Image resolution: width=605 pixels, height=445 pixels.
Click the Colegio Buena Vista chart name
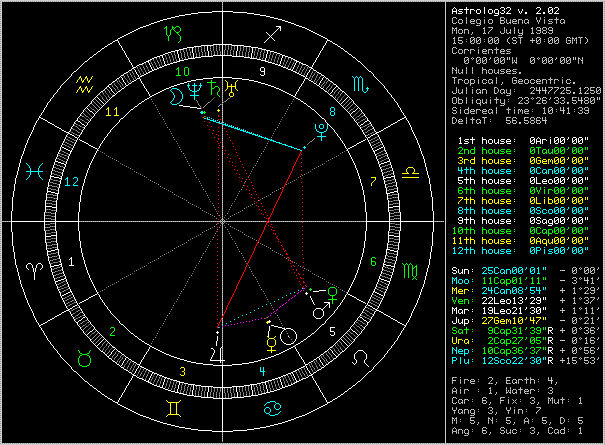pyautogui.click(x=508, y=21)
